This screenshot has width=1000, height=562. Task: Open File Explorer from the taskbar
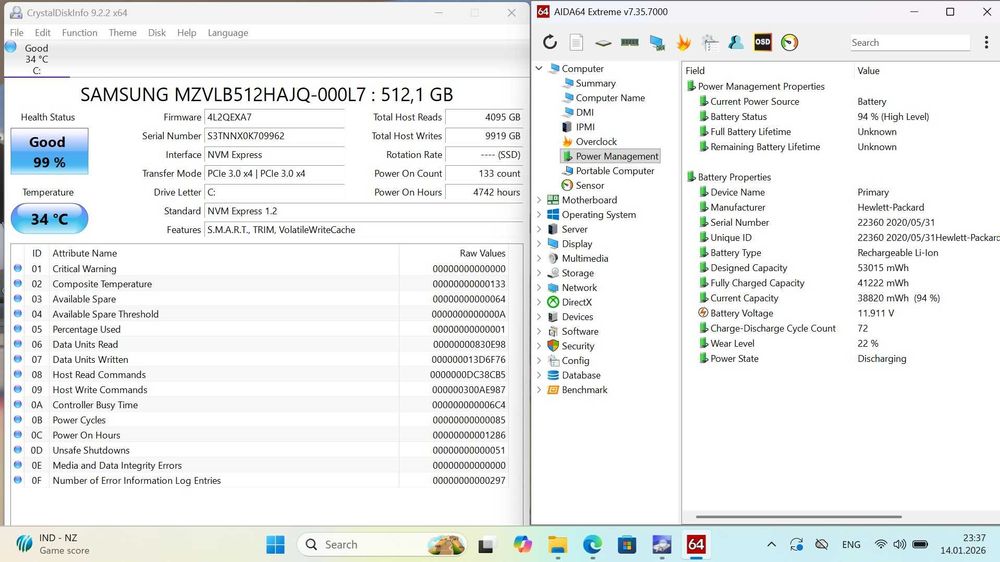pyautogui.click(x=558, y=545)
